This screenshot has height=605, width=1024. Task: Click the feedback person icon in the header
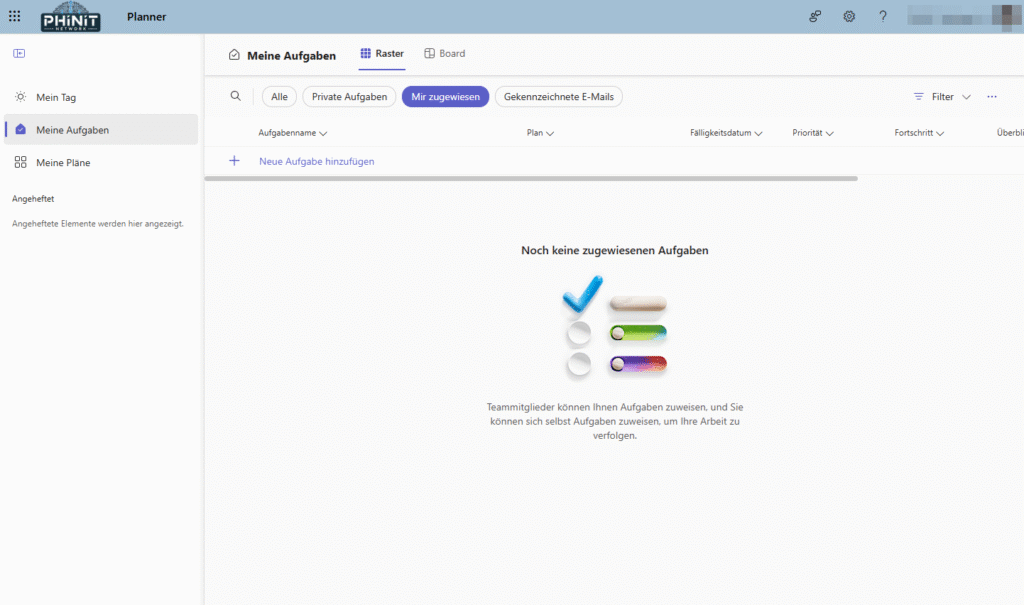point(815,16)
